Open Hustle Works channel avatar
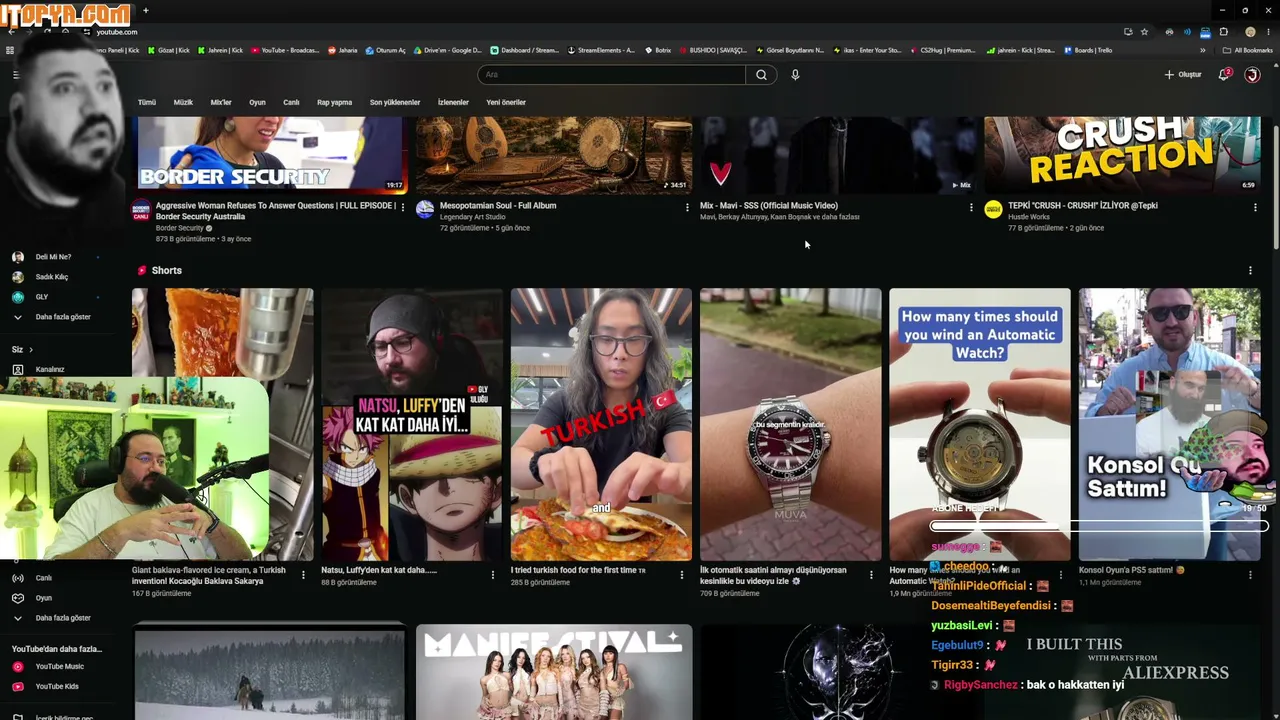The height and width of the screenshot is (720, 1280). click(x=993, y=209)
